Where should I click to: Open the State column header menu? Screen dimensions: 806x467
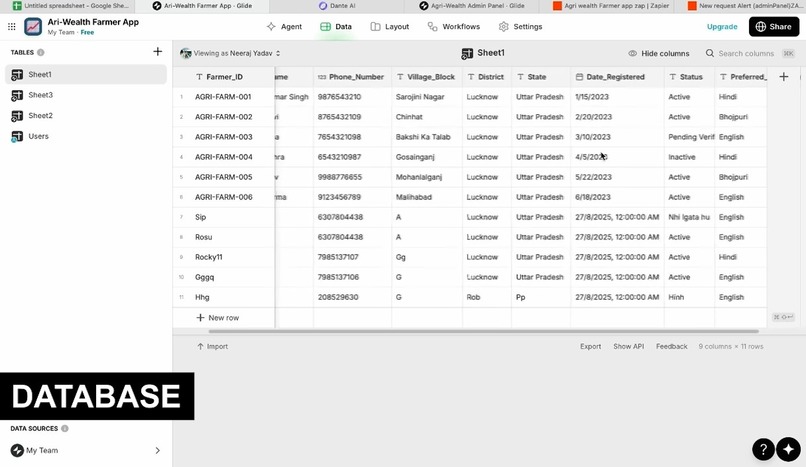point(541,77)
